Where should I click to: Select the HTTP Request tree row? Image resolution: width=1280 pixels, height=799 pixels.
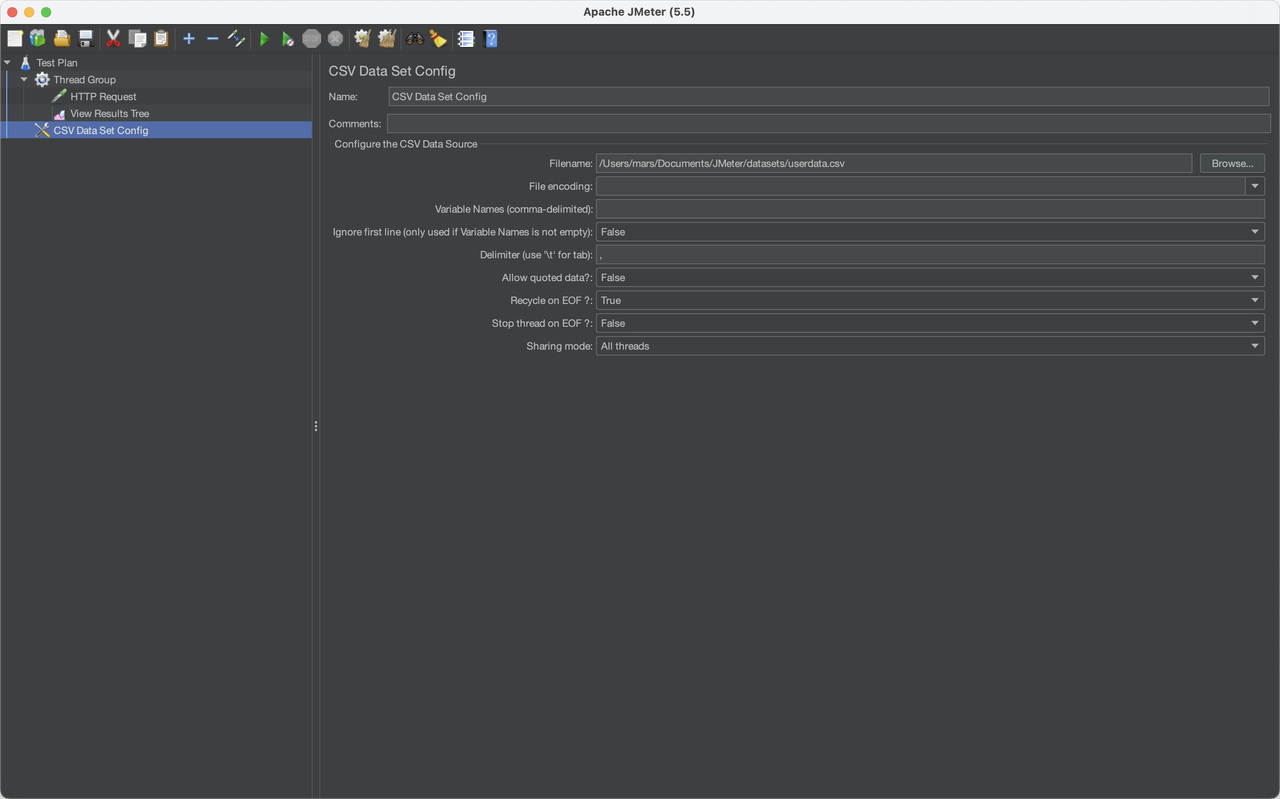coord(156,96)
